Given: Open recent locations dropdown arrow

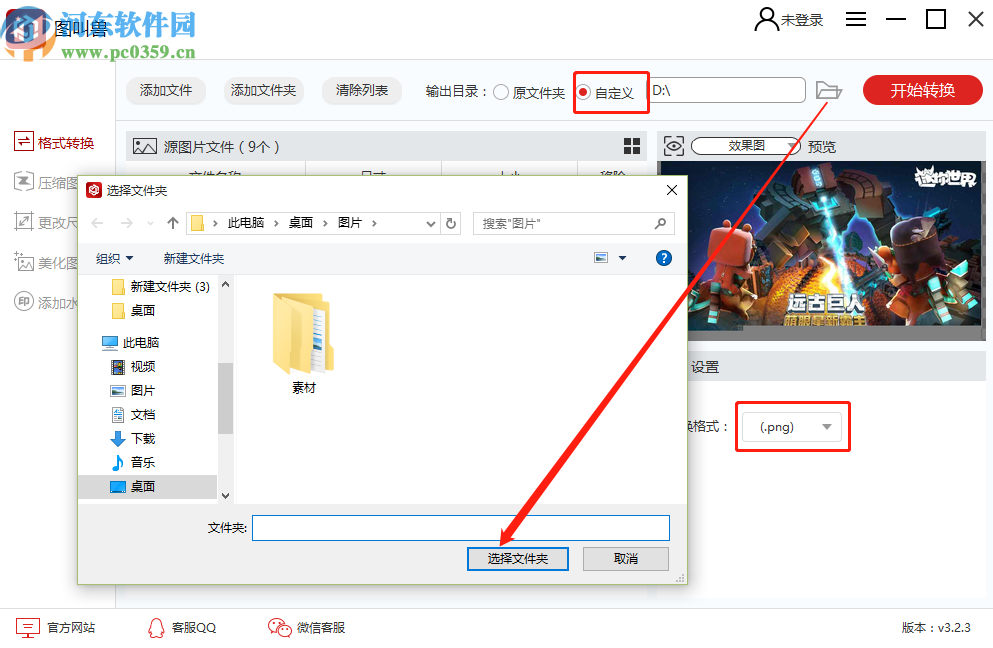Looking at the screenshot, I should click(150, 223).
